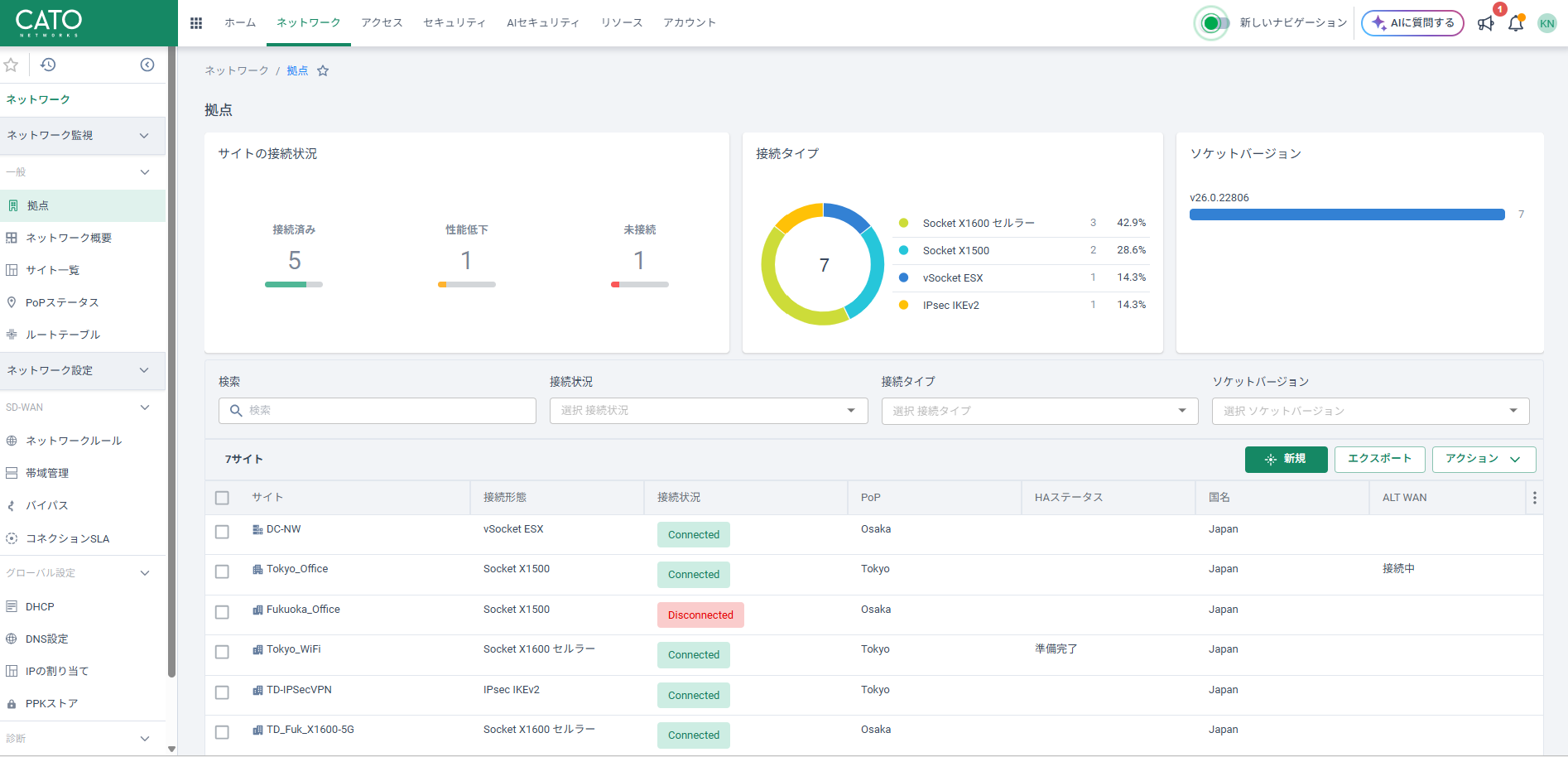Screen dimensions: 1568x757
Task: Open the announcements megaphone icon
Action: (1486, 23)
